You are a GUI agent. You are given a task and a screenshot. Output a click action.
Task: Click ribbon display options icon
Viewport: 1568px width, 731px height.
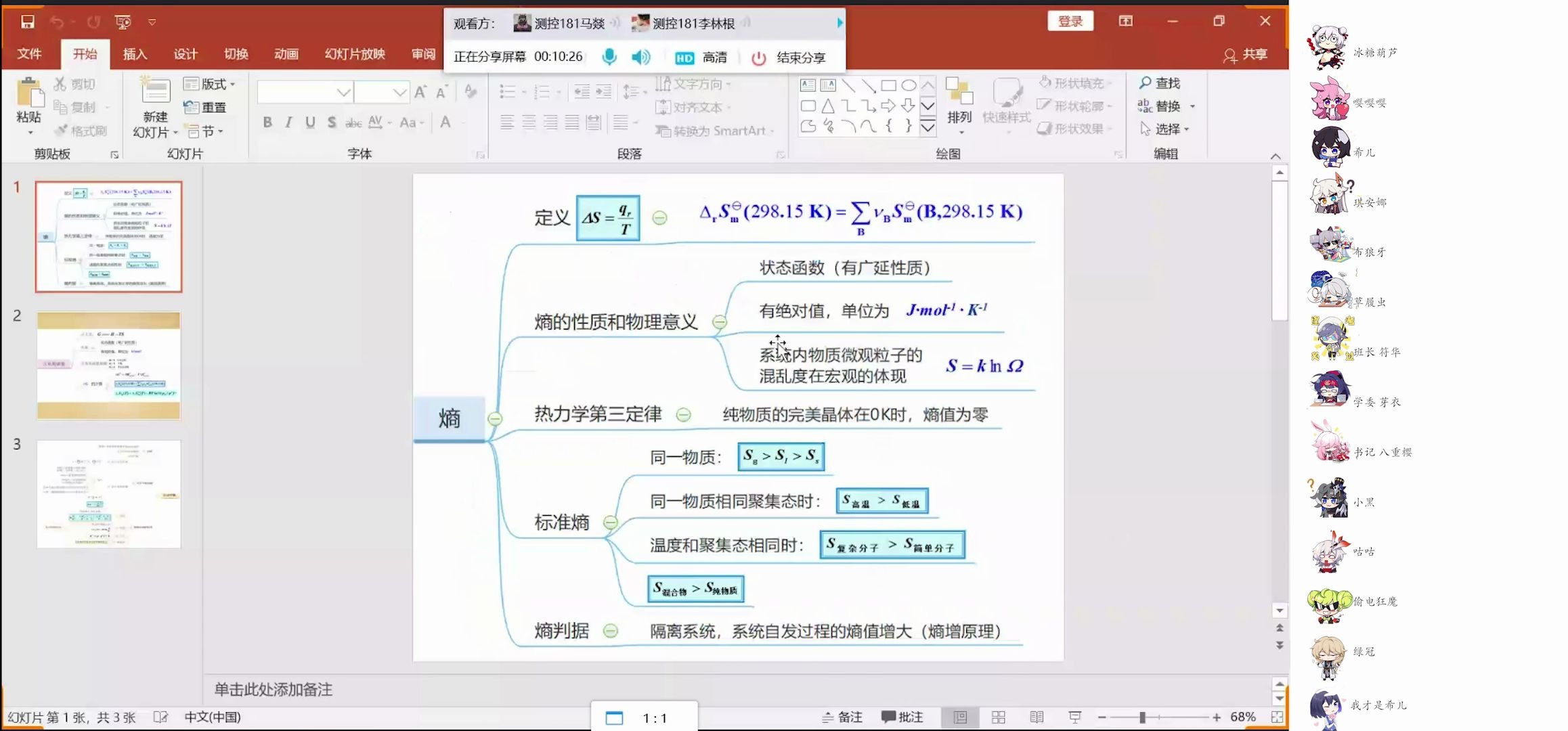pyautogui.click(x=1125, y=21)
